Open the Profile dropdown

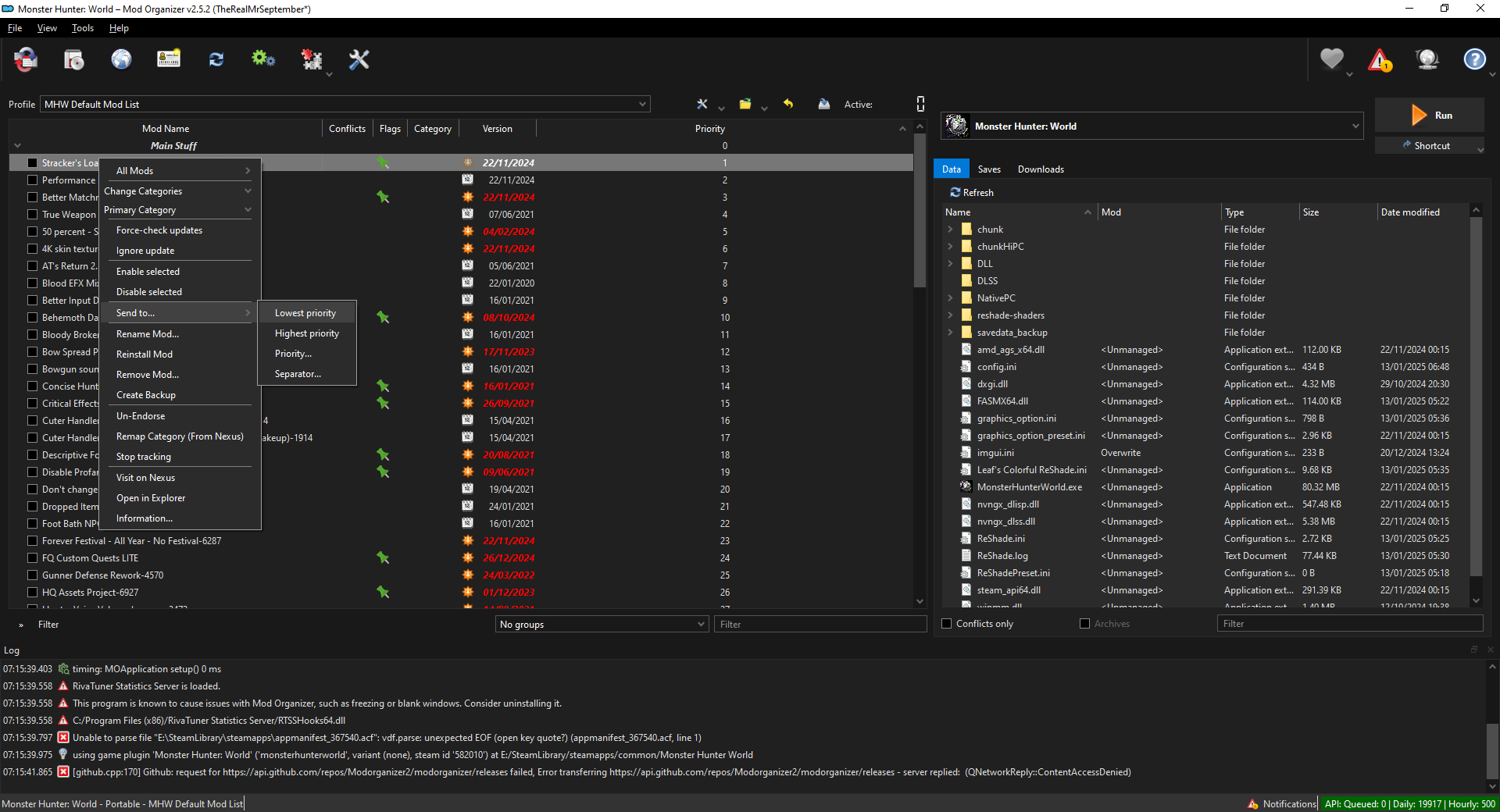(x=345, y=104)
